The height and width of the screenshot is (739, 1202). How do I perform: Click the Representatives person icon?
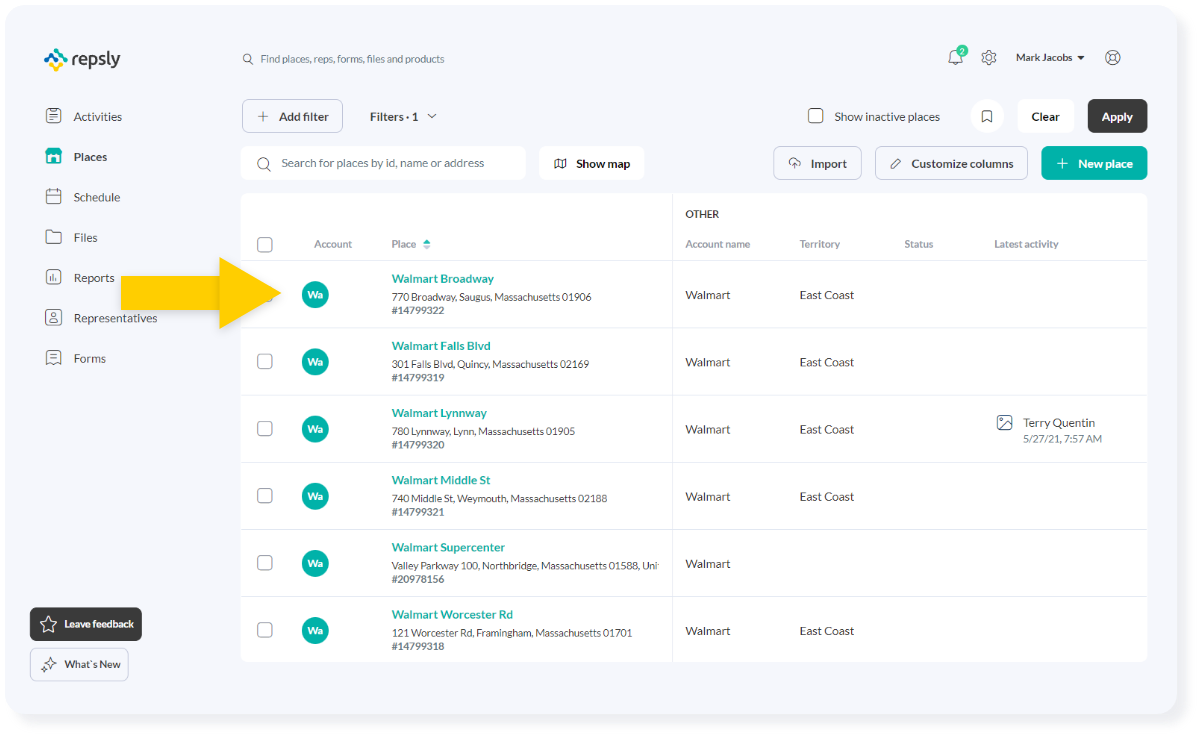(x=54, y=318)
